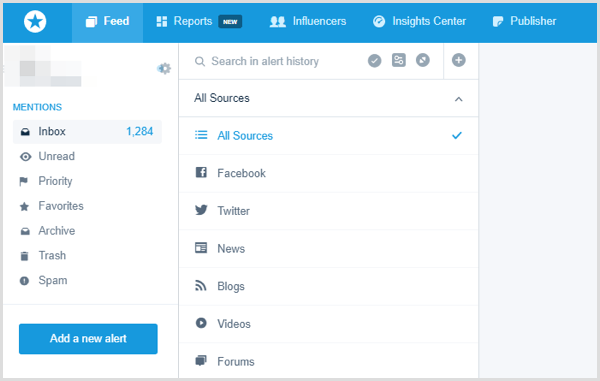
Task: Click the MENTIONS section heading
Action: click(x=37, y=107)
